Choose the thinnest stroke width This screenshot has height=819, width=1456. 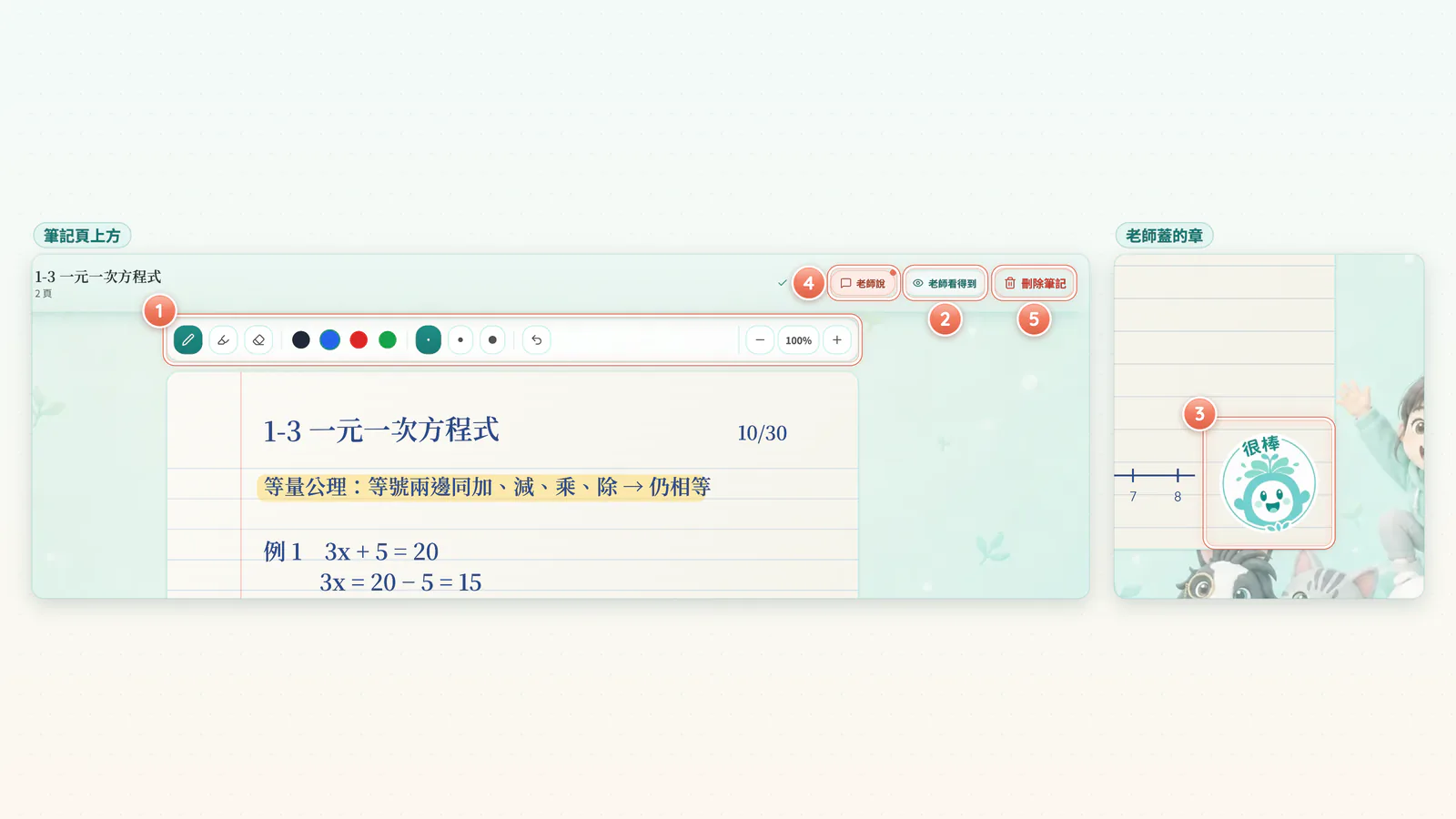click(x=429, y=340)
